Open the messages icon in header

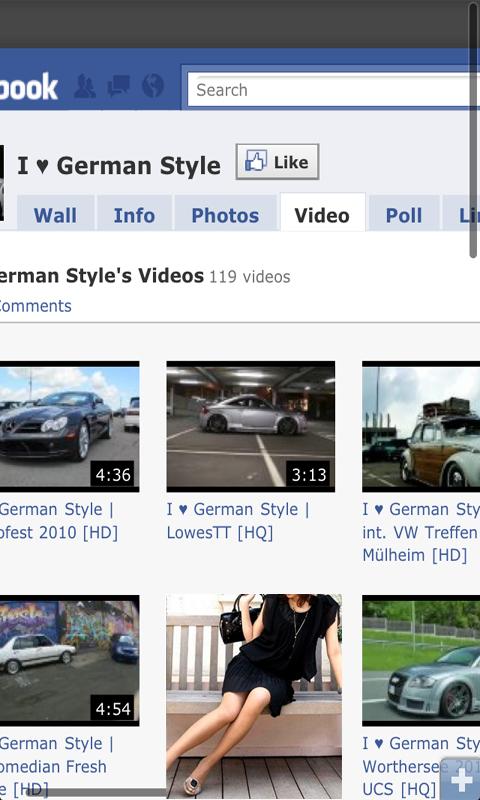pyautogui.click(x=118, y=86)
